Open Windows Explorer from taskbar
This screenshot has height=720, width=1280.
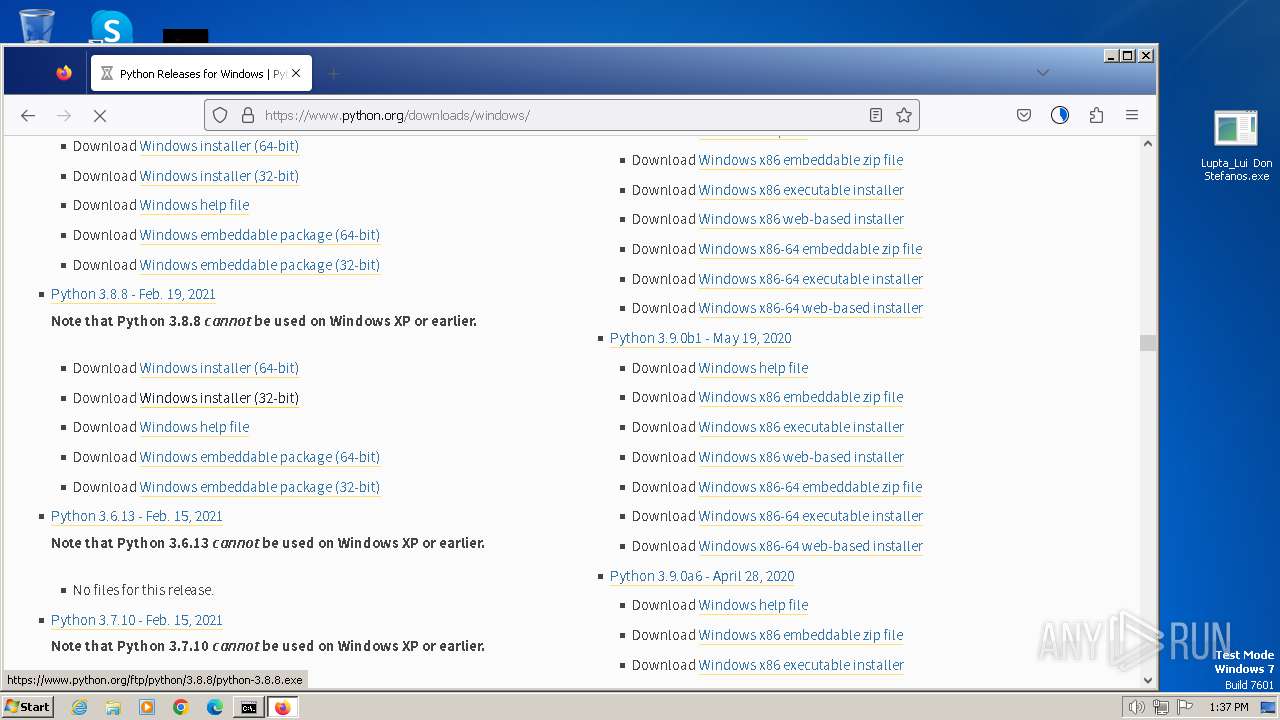pos(113,707)
